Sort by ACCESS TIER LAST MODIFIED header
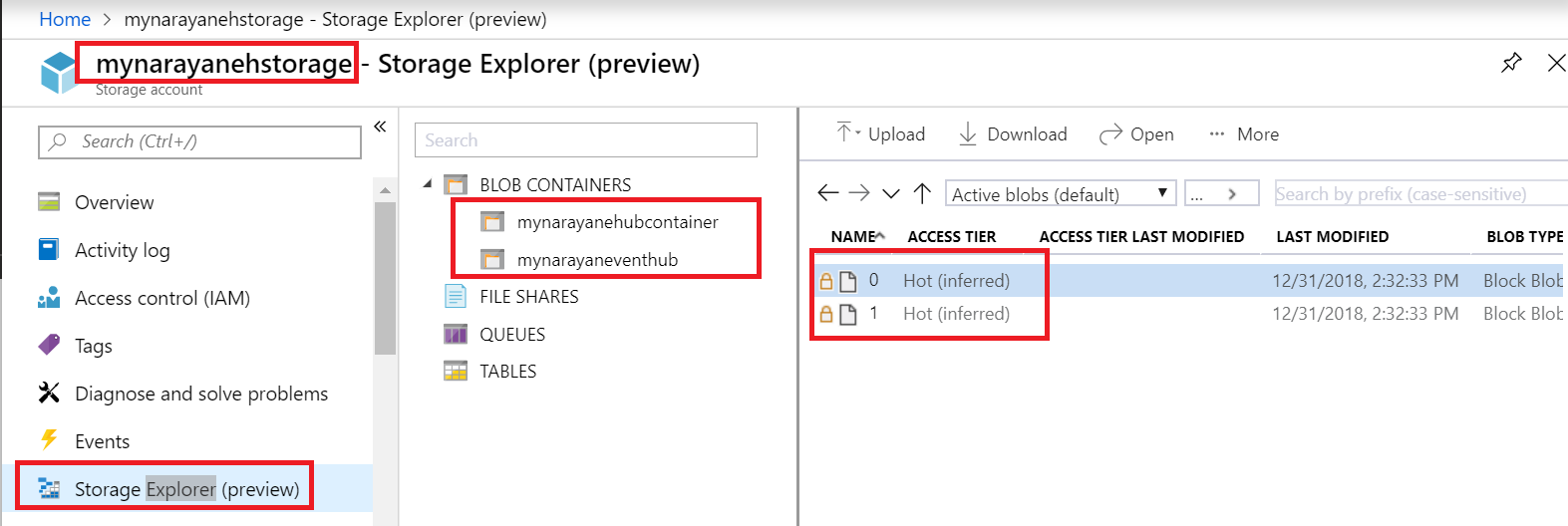This screenshot has height=526, width=1568. pyautogui.click(x=1141, y=236)
